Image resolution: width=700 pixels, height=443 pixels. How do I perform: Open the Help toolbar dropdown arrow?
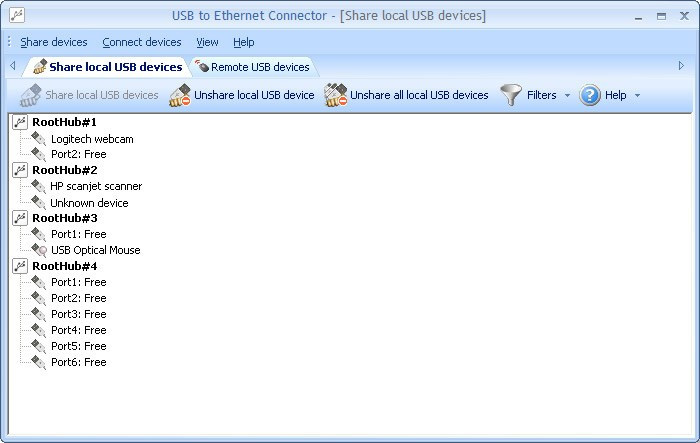(x=638, y=95)
